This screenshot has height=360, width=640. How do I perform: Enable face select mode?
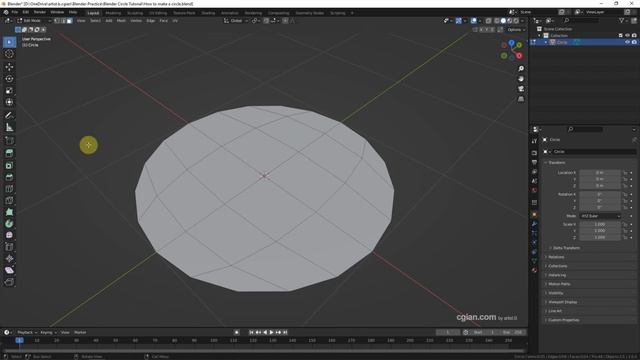[69, 20]
